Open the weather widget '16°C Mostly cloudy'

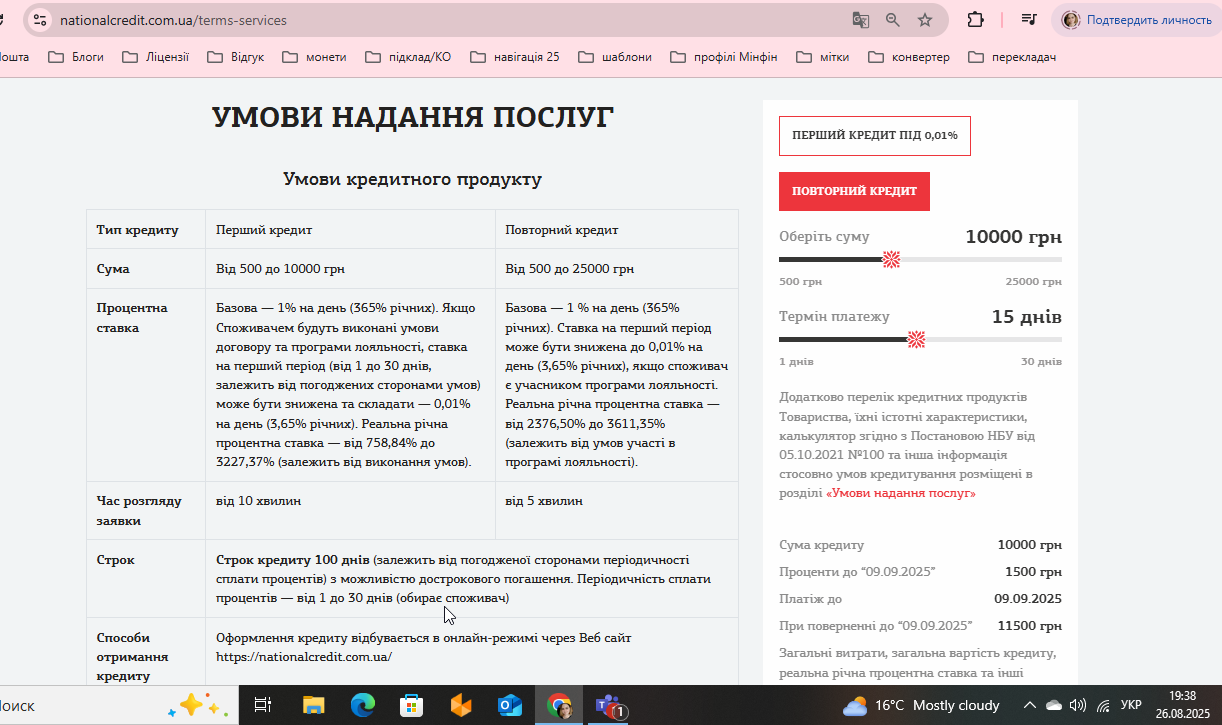[921, 705]
